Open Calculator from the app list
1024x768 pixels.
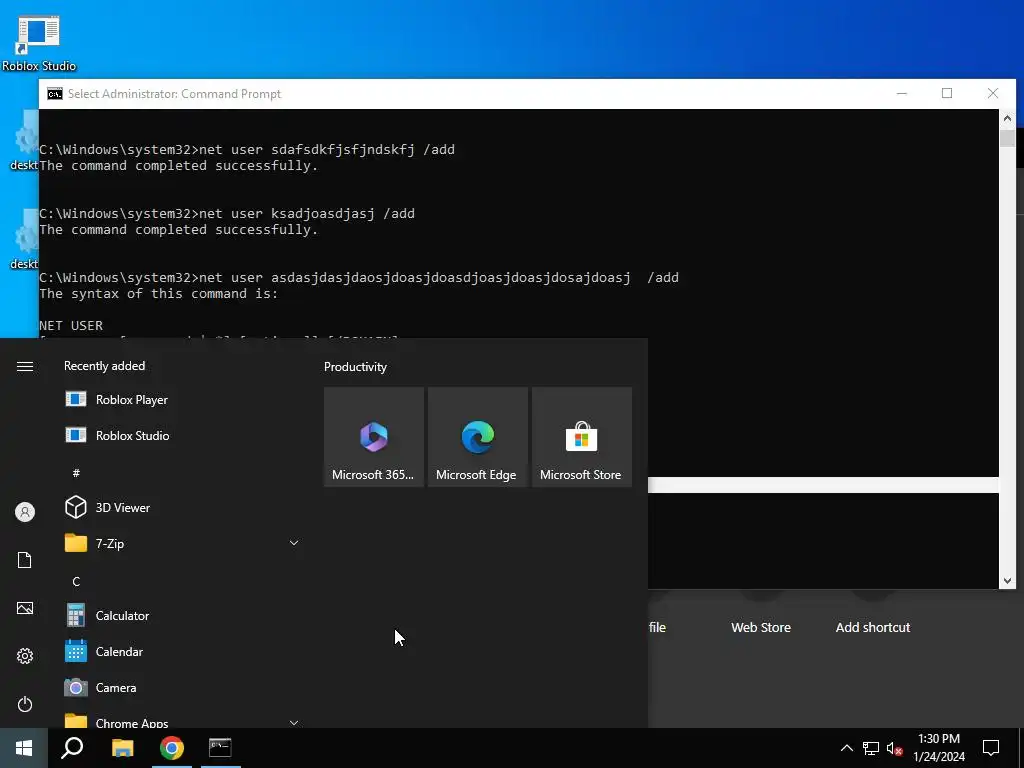coord(183,616)
